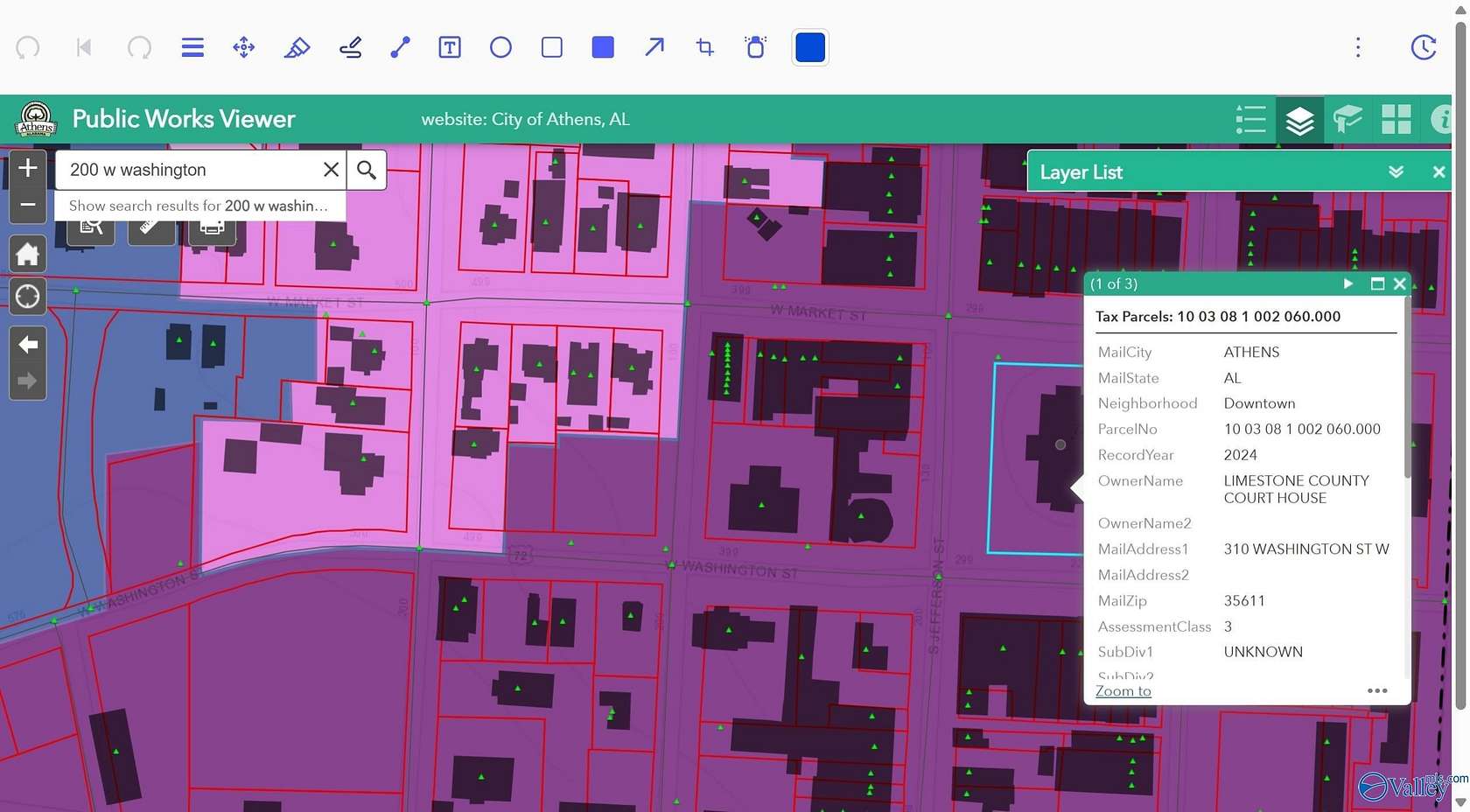Open popup more-actions ellipsis menu
Screen dimensions: 1470x812
[x=1377, y=690]
